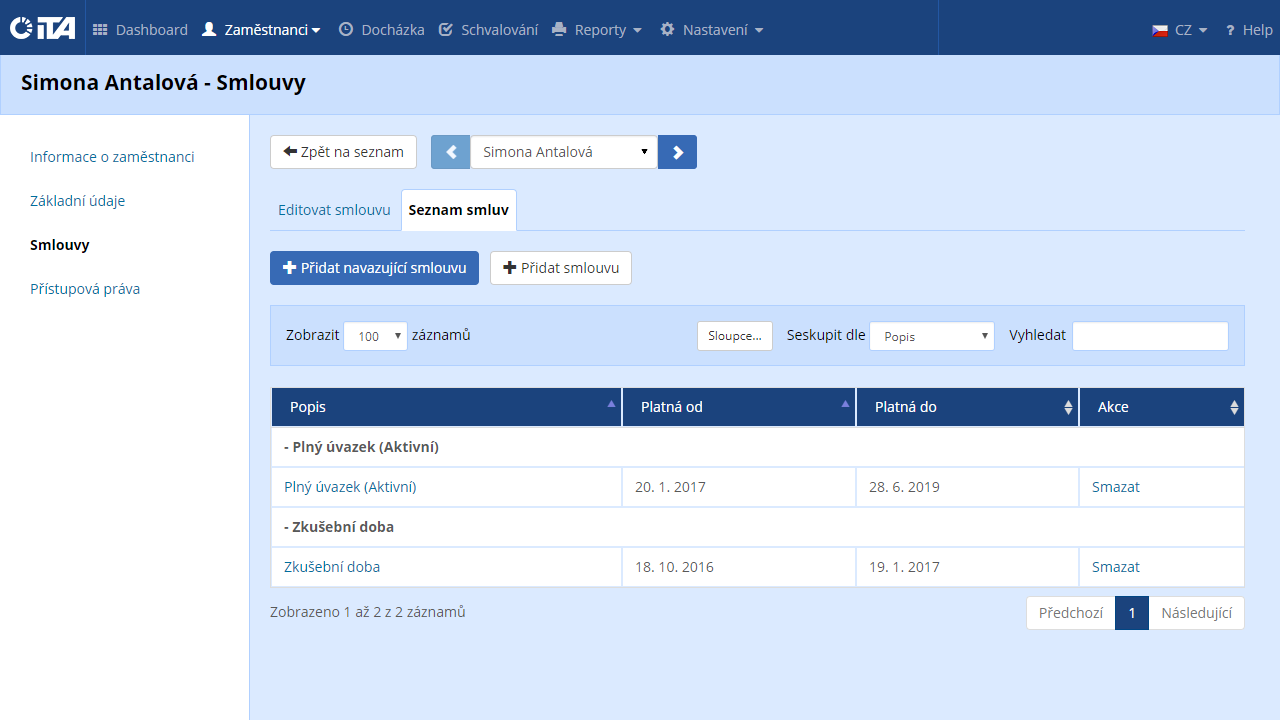Open Plný úvazek (Aktivní) contract link
The height and width of the screenshot is (720, 1280).
pos(350,487)
